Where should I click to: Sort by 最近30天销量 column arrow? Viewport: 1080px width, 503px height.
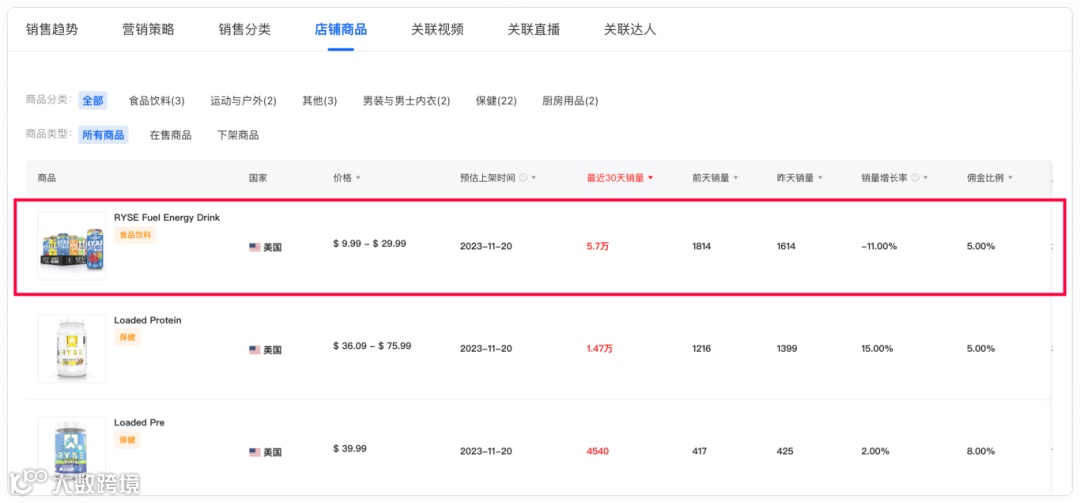(x=650, y=178)
